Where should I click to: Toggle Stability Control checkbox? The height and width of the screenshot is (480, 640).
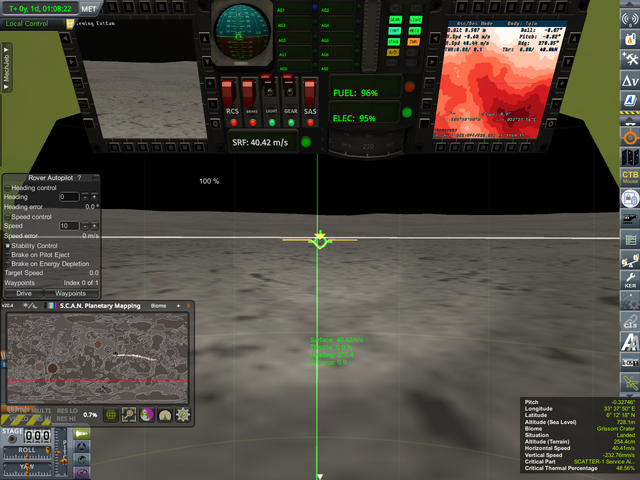(7, 246)
